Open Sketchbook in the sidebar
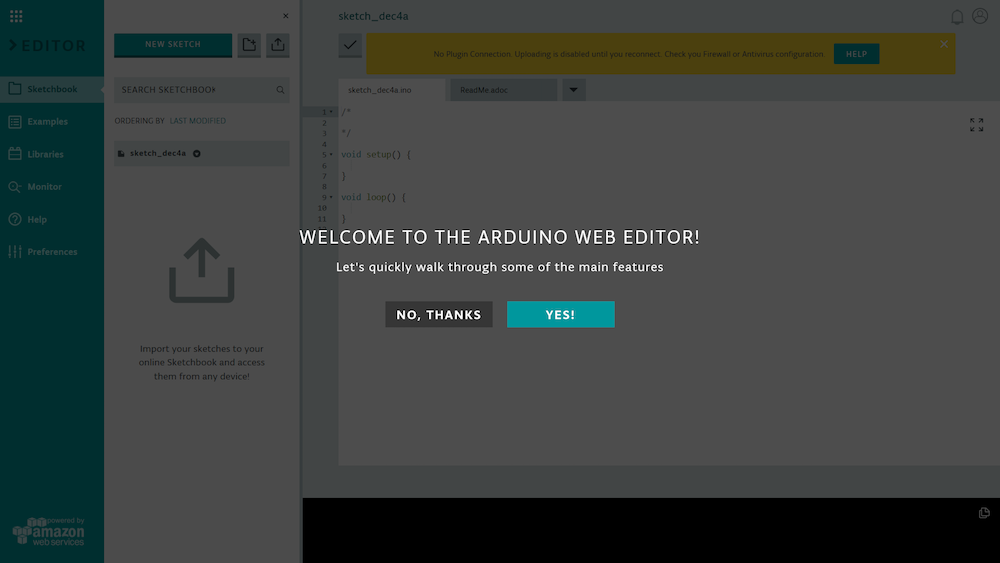 tap(52, 89)
